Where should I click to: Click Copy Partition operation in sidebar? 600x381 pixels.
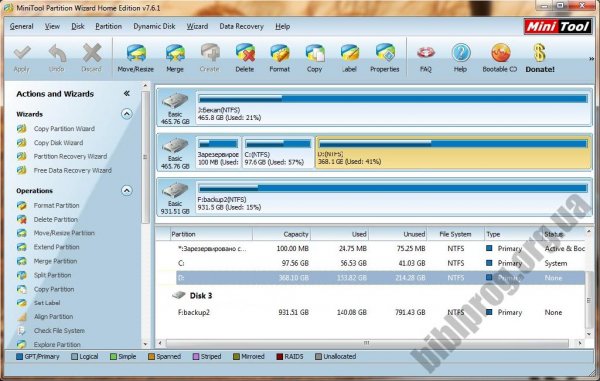pyautogui.click(x=54, y=289)
